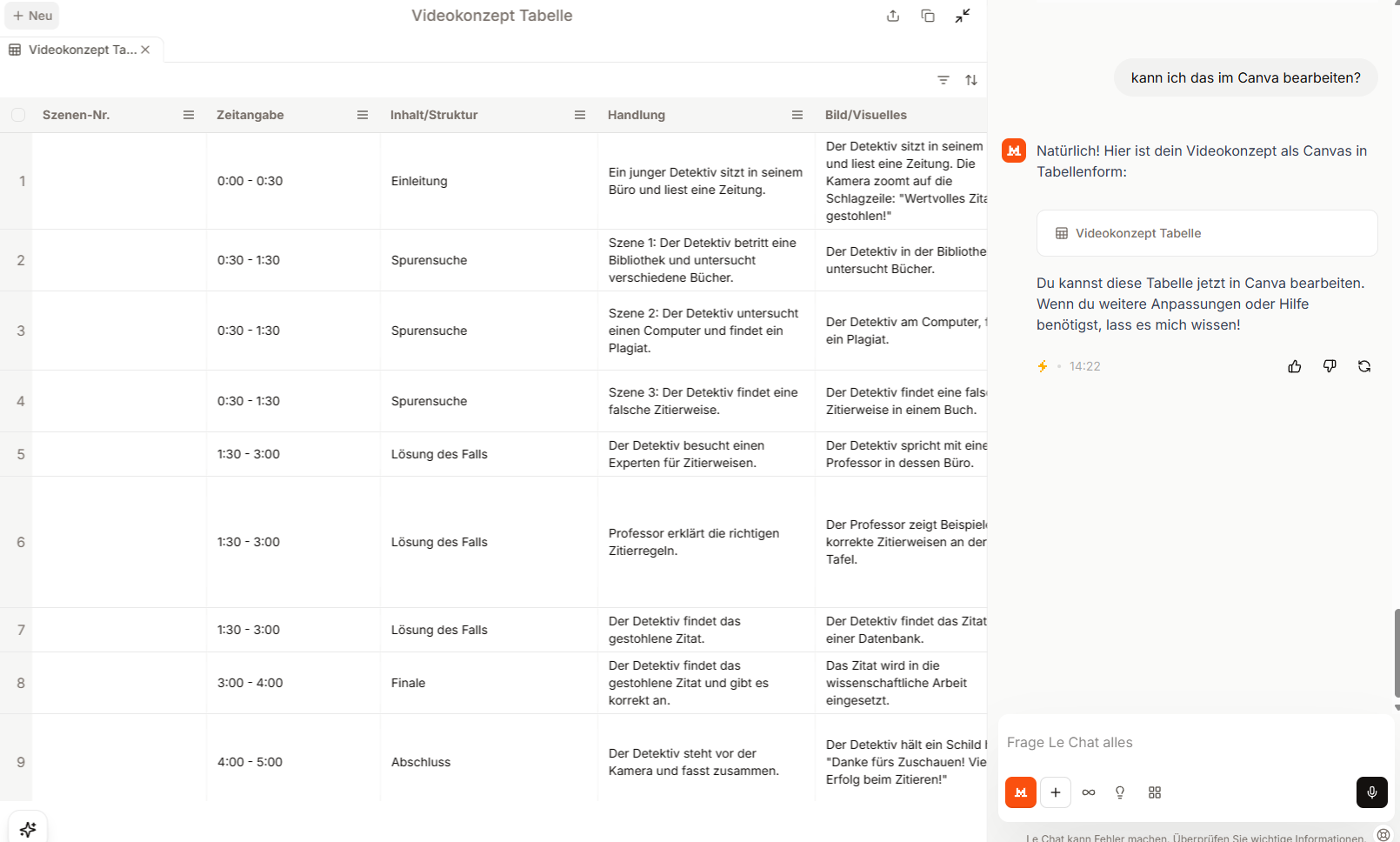Switch to the Videokonzept Ta... tab
Screen dimensions: 1400x842
point(74,50)
